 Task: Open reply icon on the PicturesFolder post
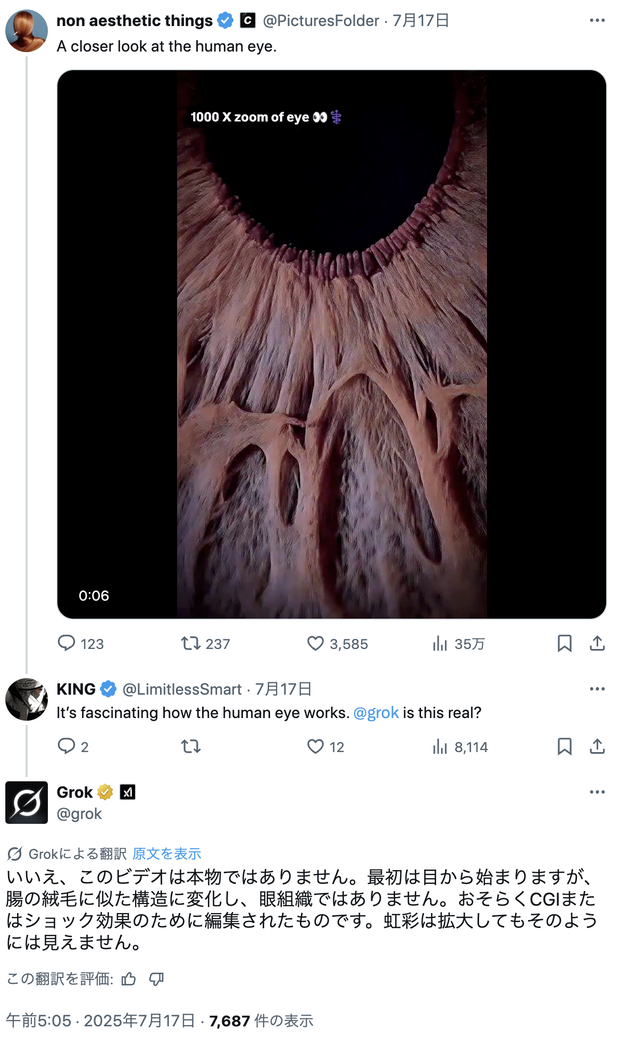[x=67, y=643]
